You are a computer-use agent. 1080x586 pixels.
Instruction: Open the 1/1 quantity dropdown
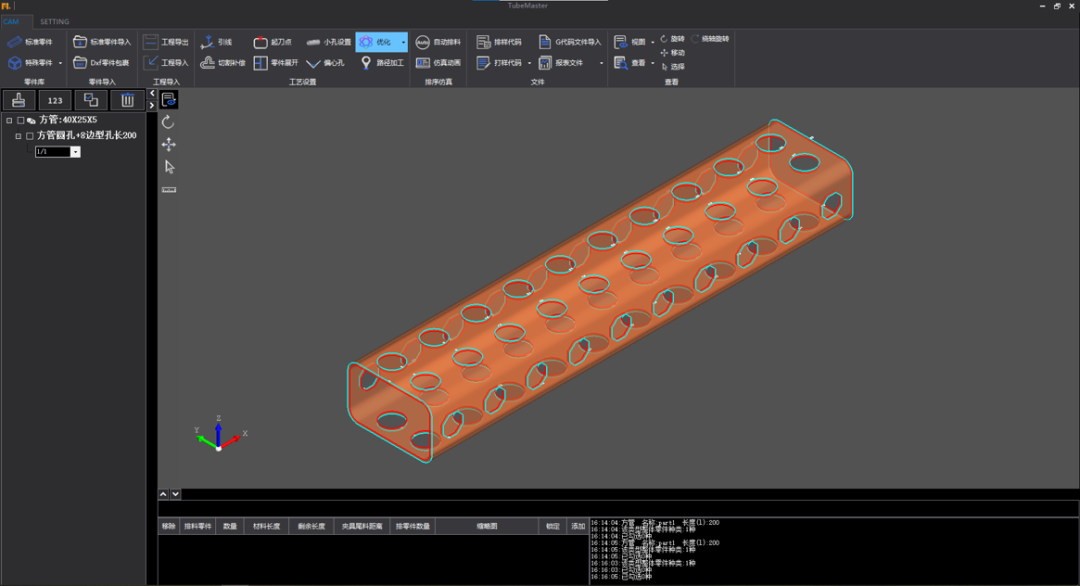coord(75,152)
